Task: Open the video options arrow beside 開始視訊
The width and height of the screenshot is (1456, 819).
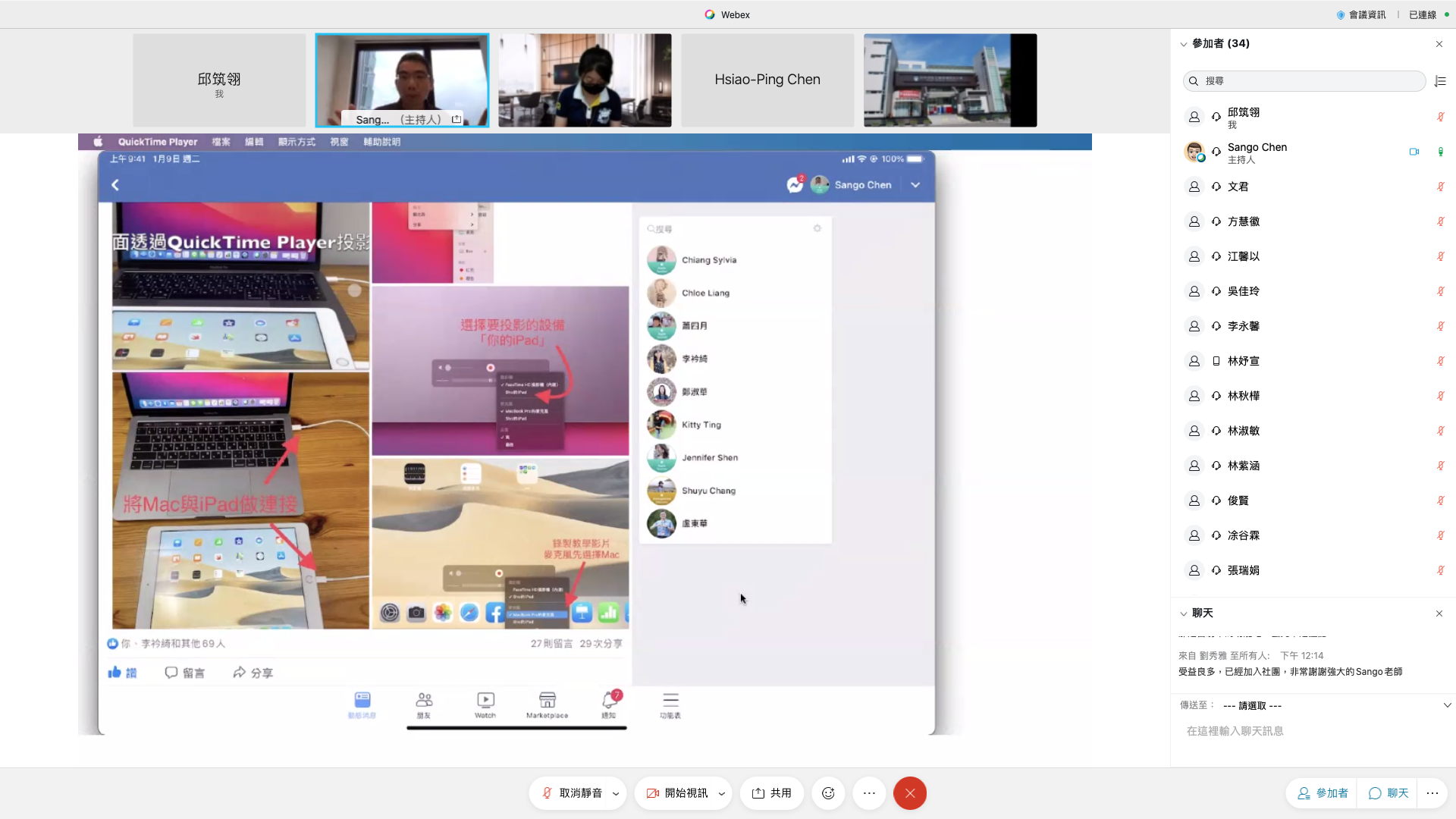Action: click(x=721, y=794)
